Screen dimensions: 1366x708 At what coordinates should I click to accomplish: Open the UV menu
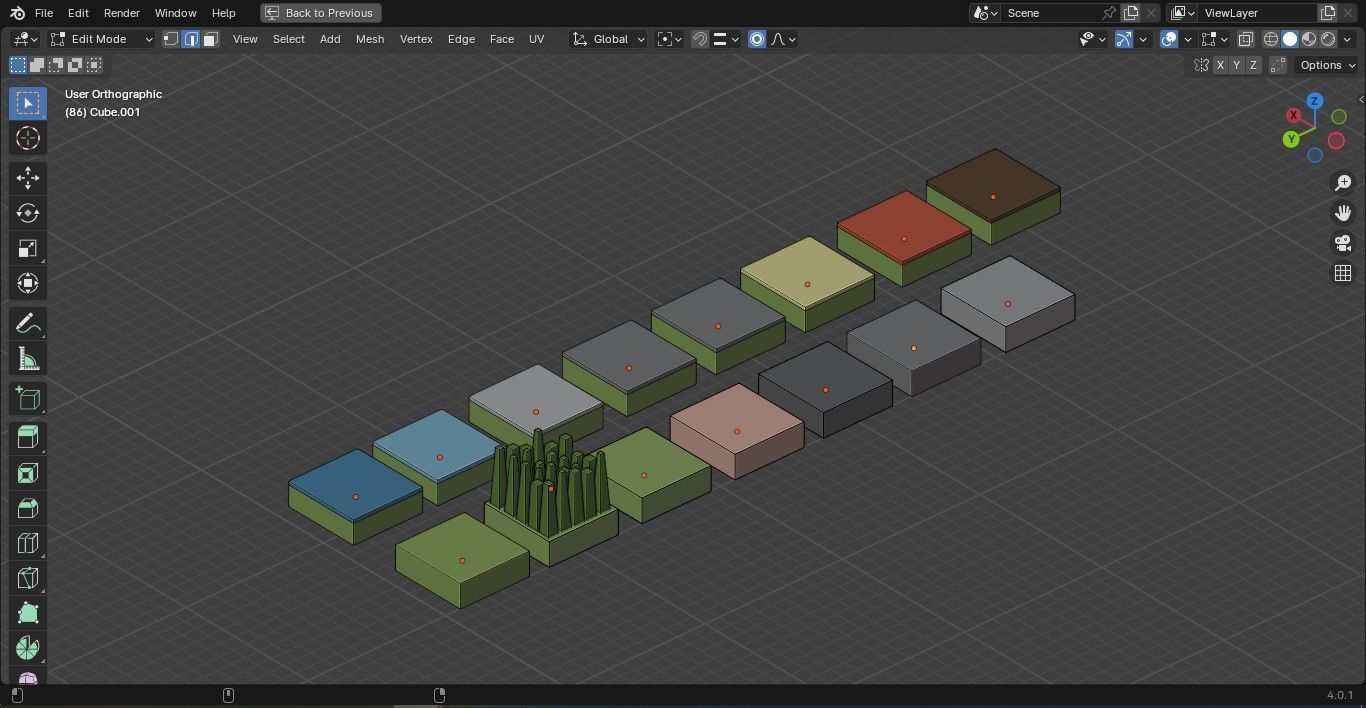(537, 39)
